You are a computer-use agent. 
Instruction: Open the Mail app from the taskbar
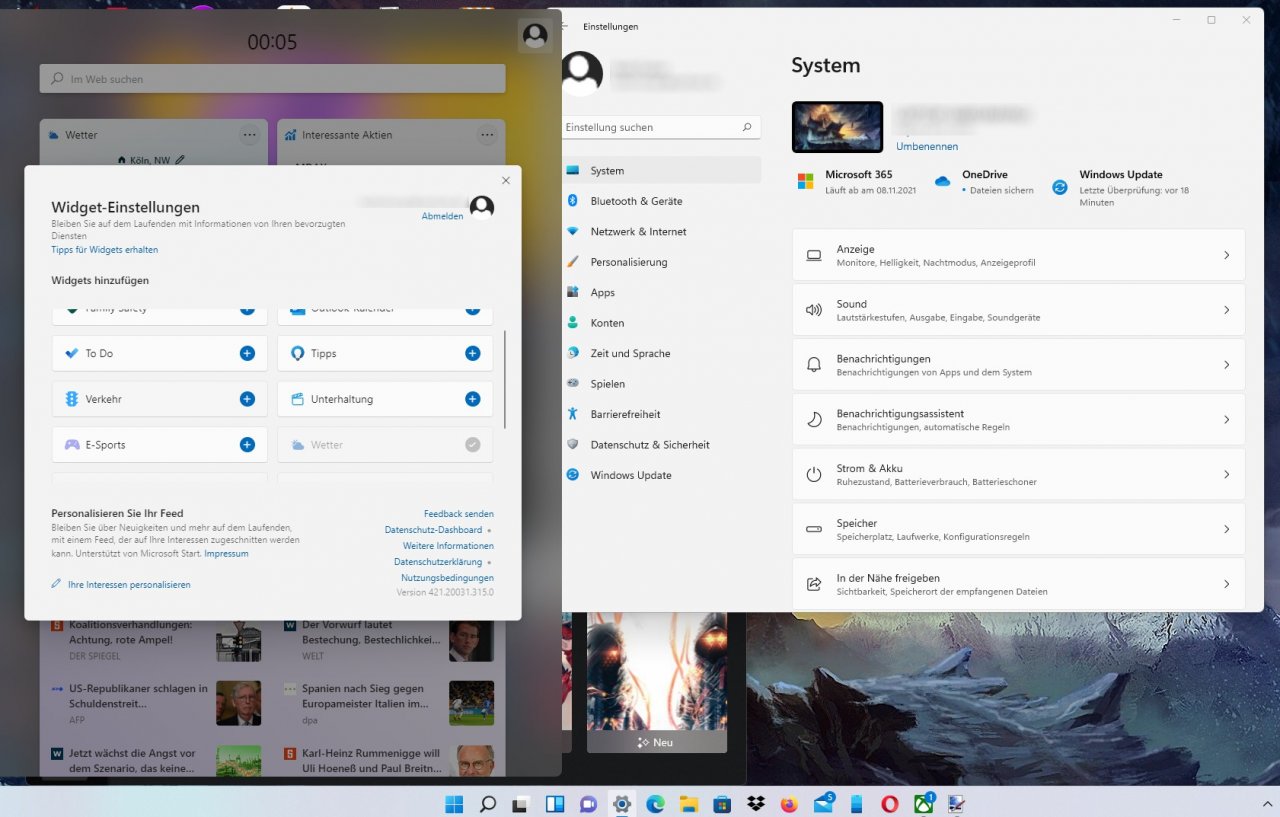(823, 803)
